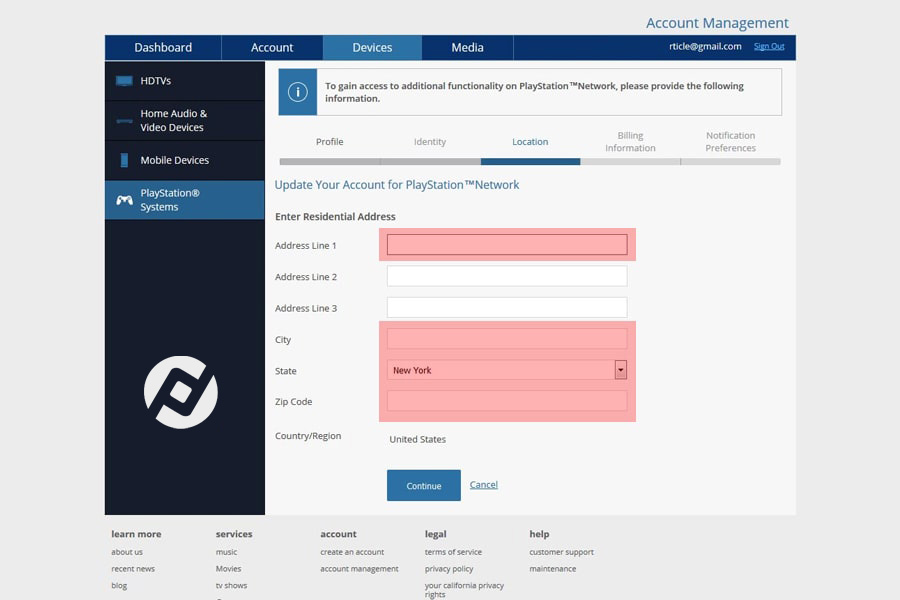Click the Cancel link
900x600 pixels.
coord(483,485)
